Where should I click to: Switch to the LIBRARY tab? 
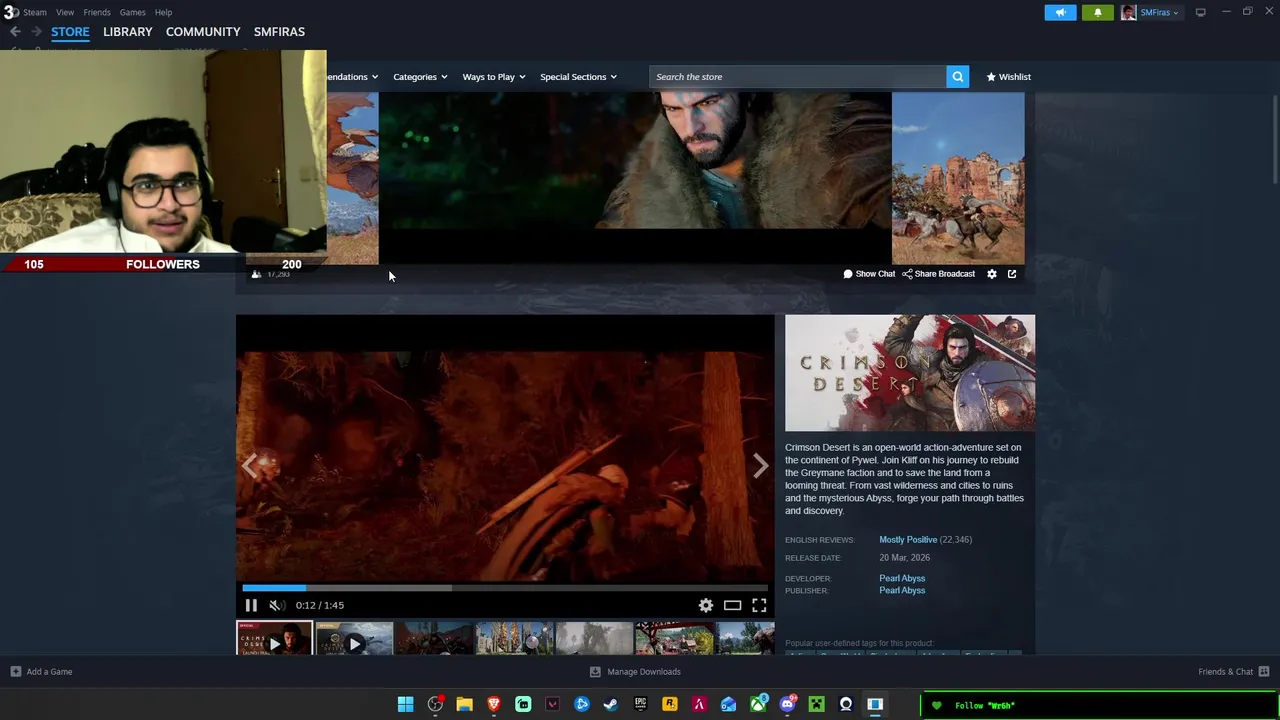coord(128,32)
